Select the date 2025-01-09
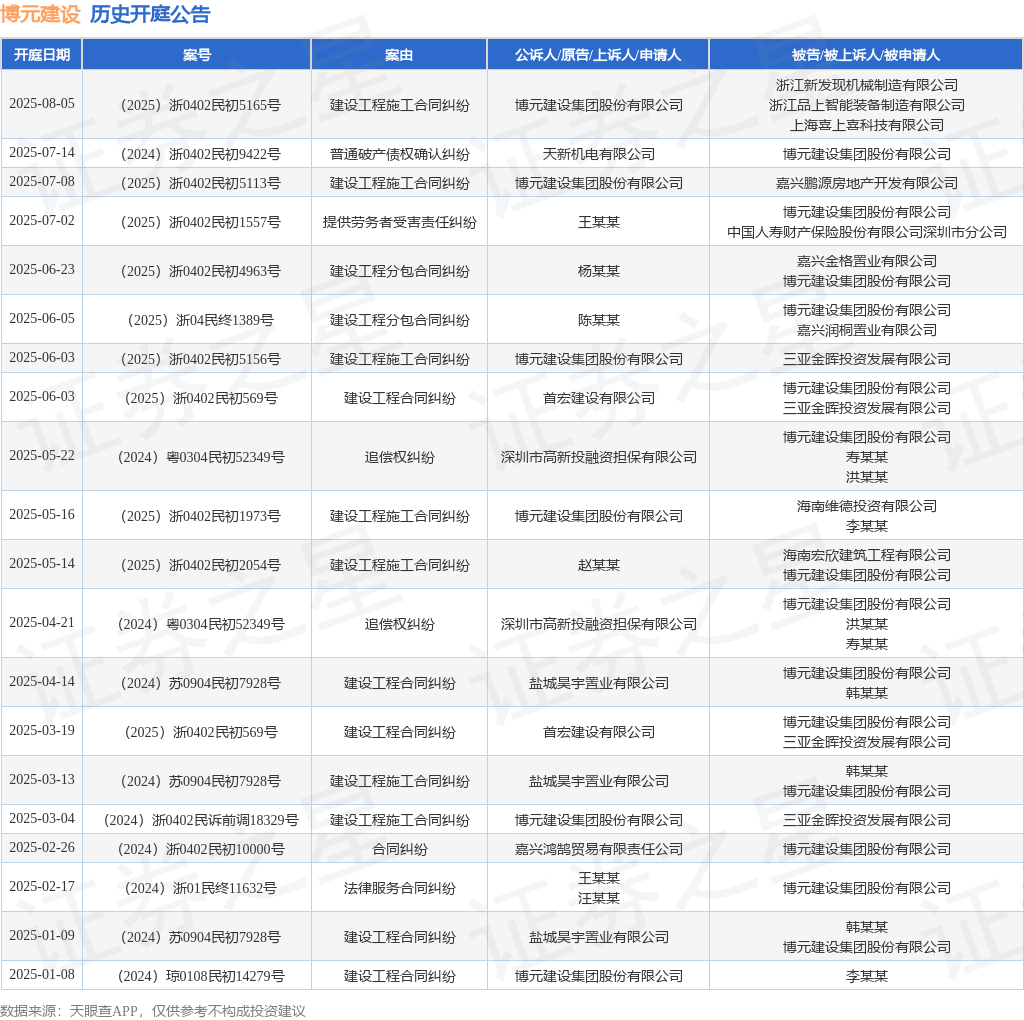 pyautogui.click(x=42, y=936)
